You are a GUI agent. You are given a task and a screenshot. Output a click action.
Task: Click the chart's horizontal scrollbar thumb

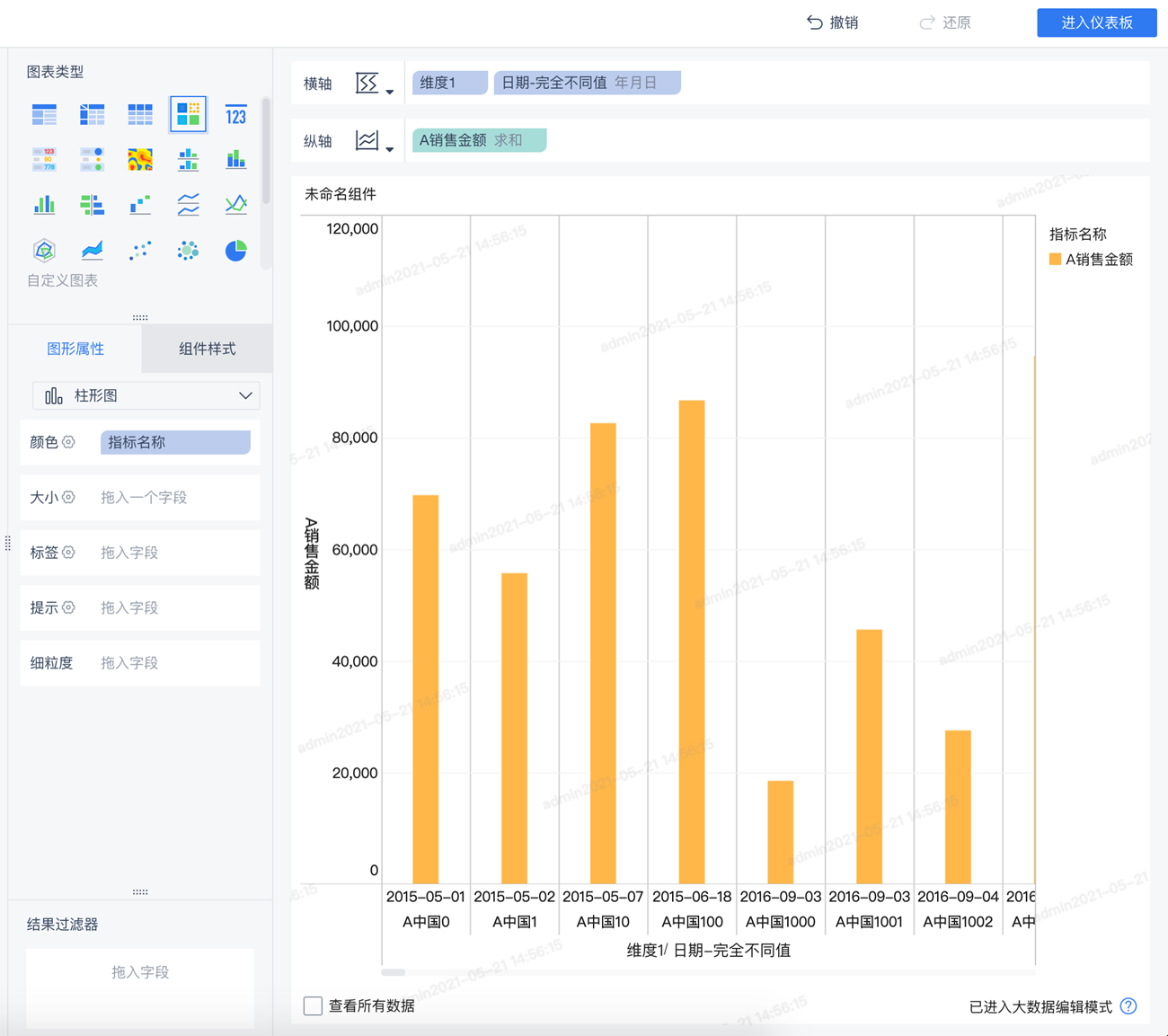click(394, 972)
